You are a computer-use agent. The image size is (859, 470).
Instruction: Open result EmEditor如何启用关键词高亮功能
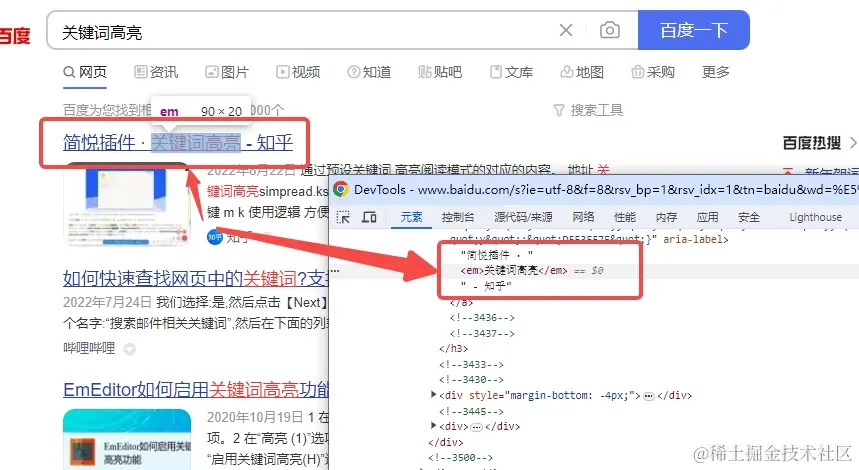coord(195,389)
